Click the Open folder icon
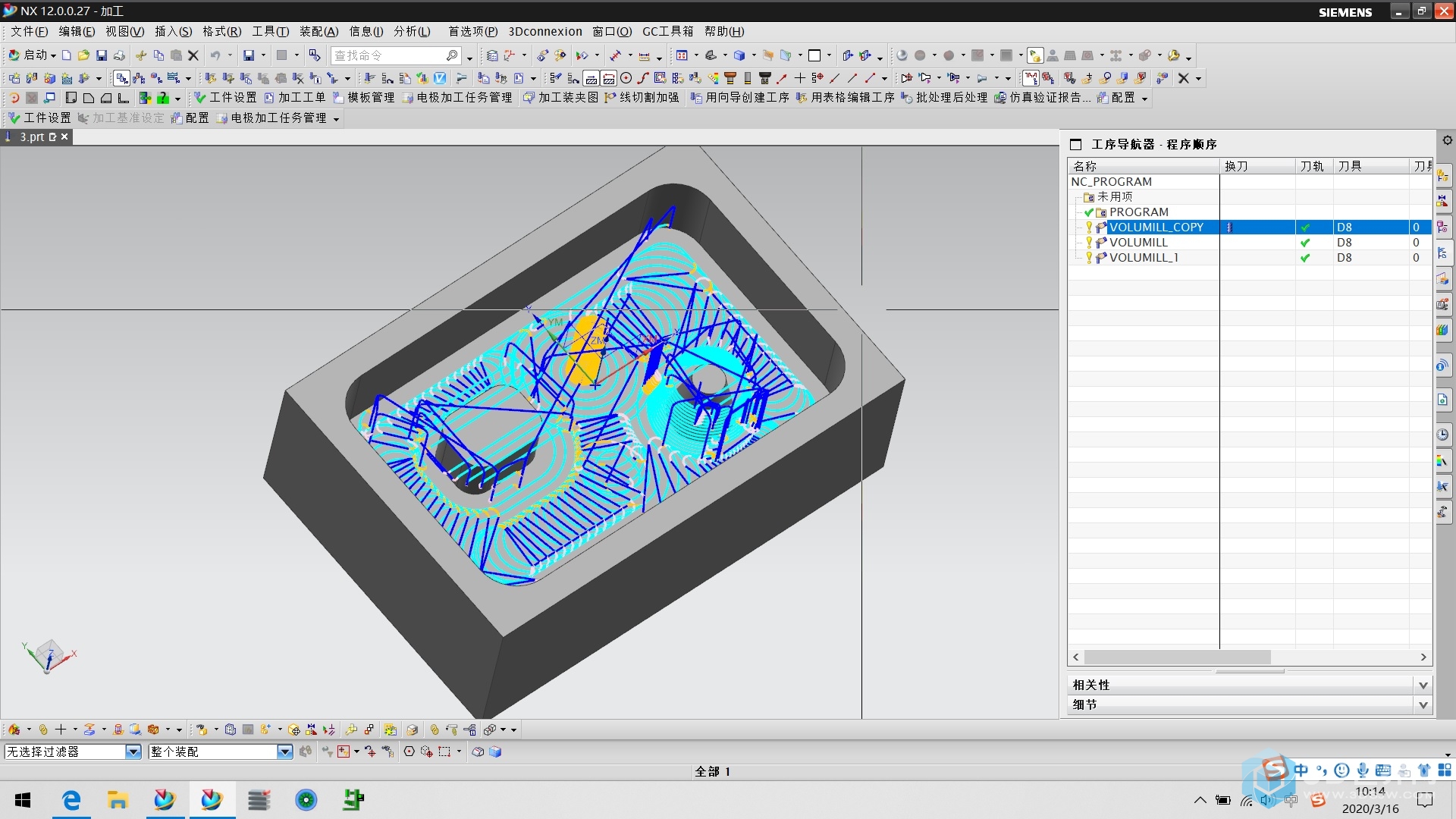 pyautogui.click(x=83, y=55)
